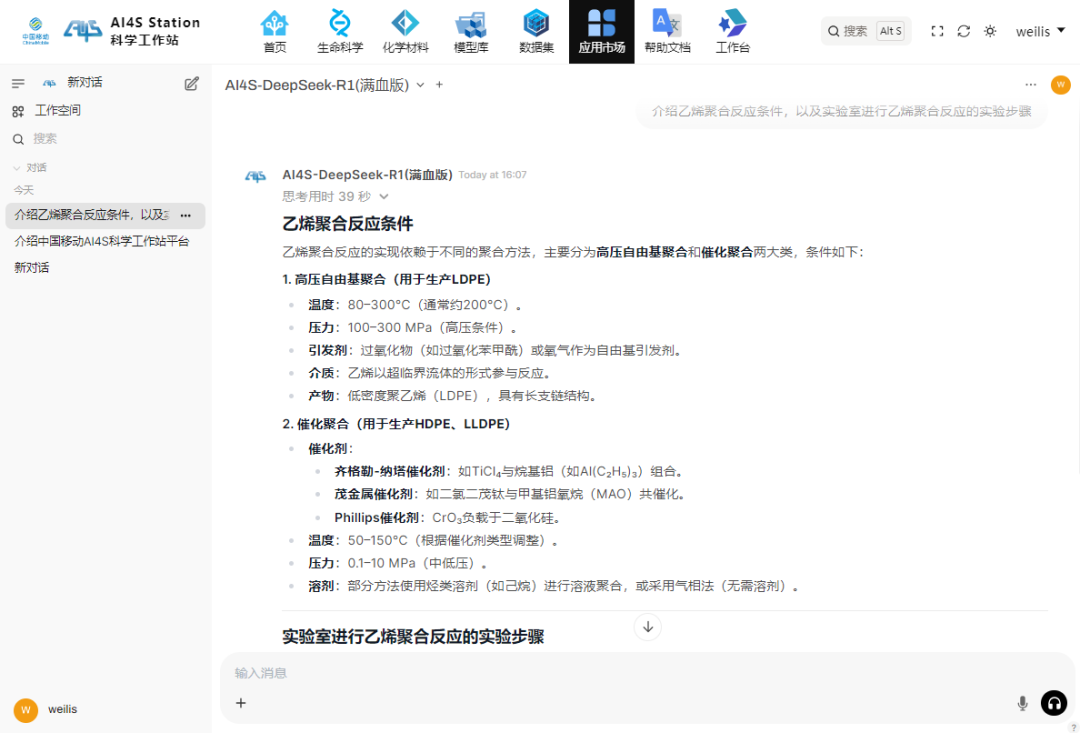Click the 齐格勒-纳塔催化剂 bullet text
This screenshot has width=1080, height=733.
pos(390,472)
